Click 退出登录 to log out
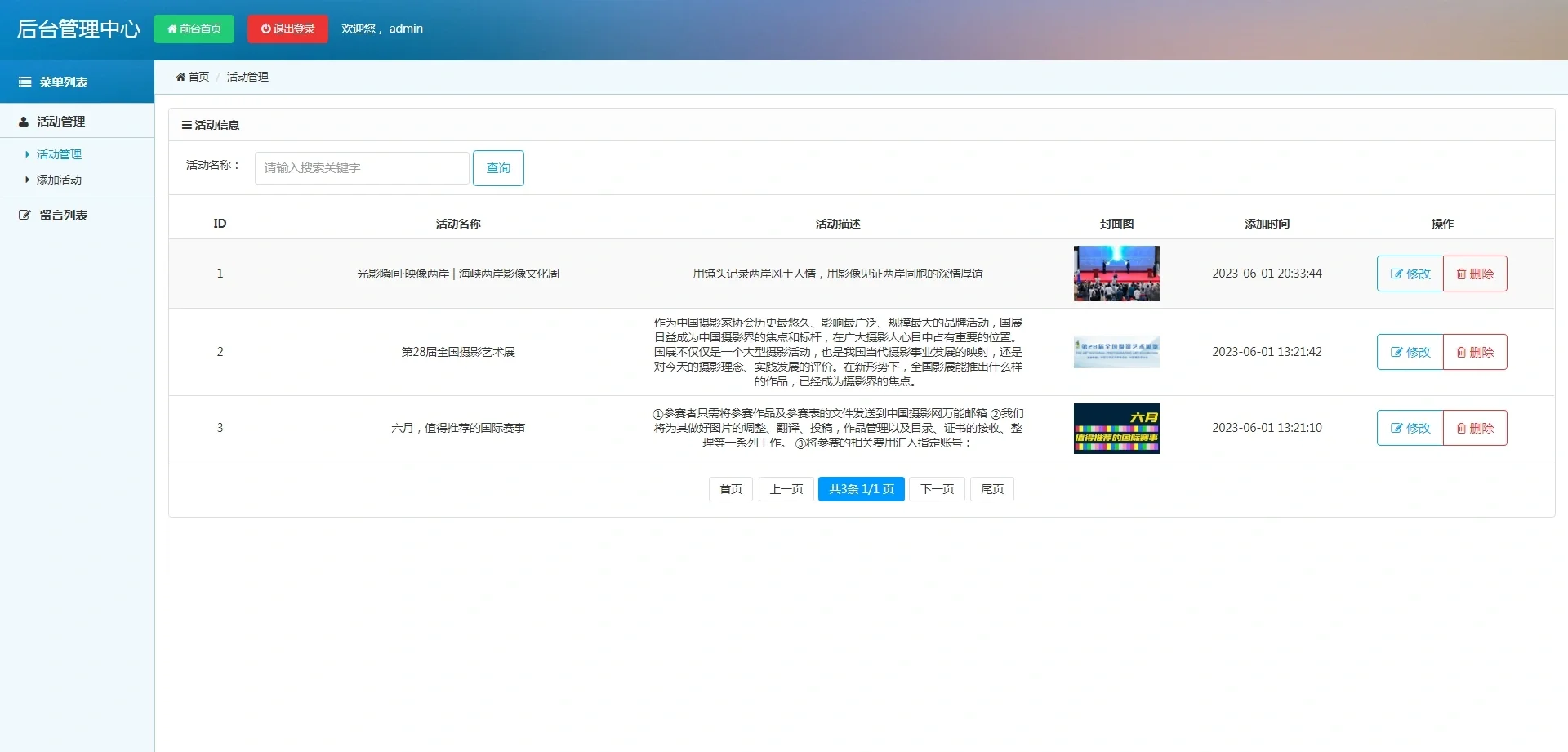1568x752 pixels. 287,29
